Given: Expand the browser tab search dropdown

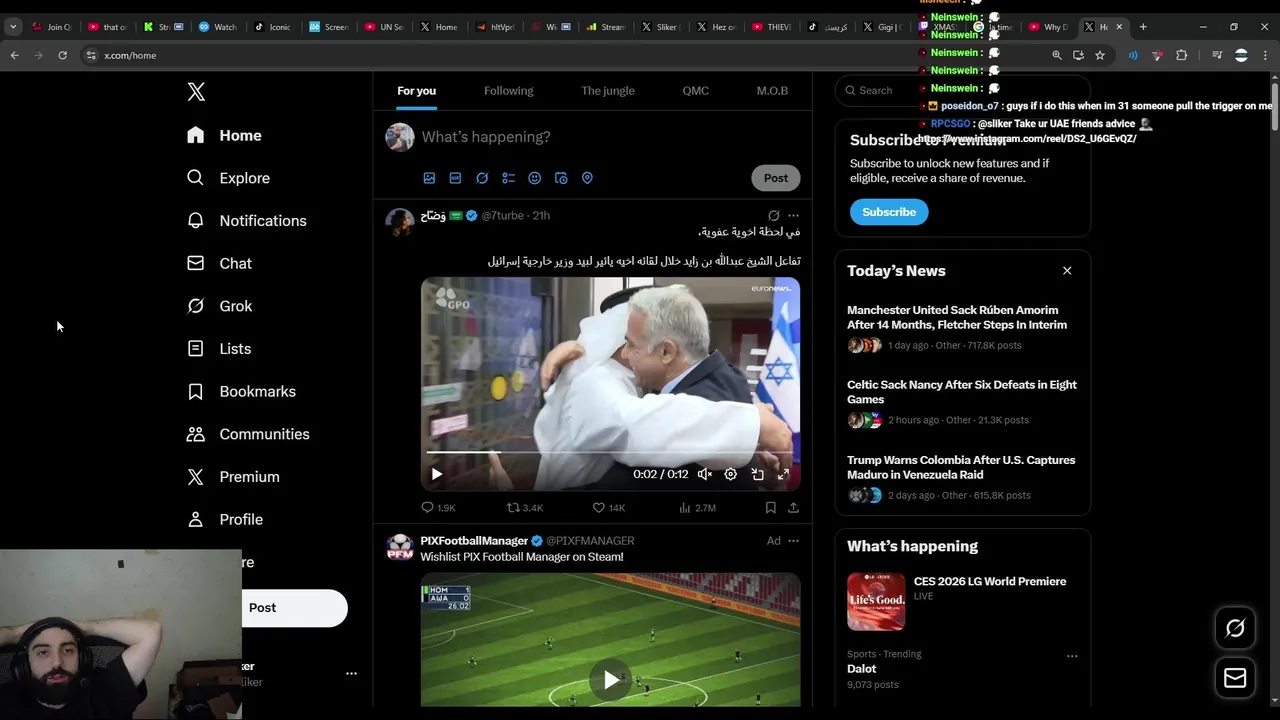Looking at the screenshot, I should tap(13, 27).
